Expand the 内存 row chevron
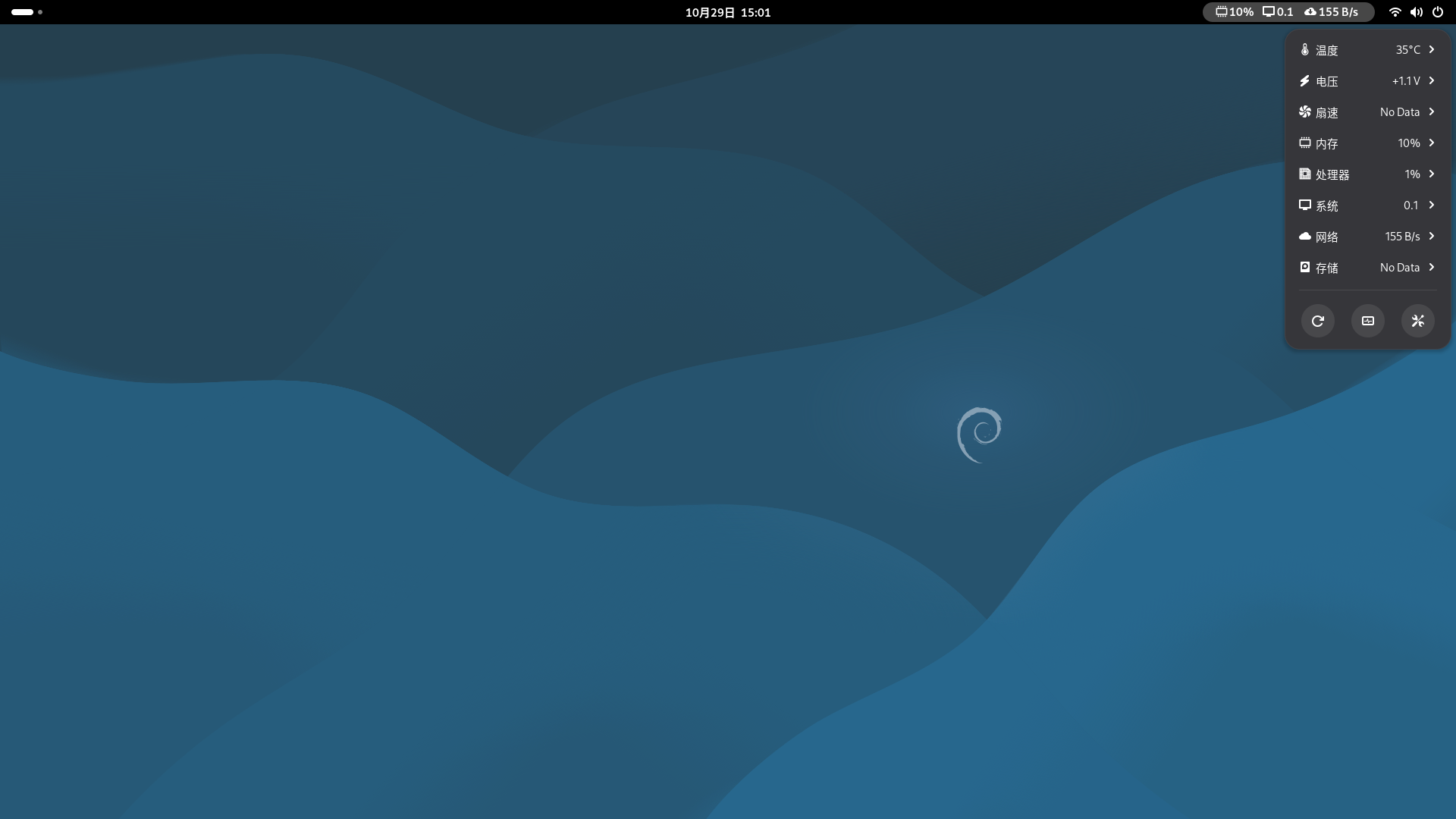 [1432, 143]
